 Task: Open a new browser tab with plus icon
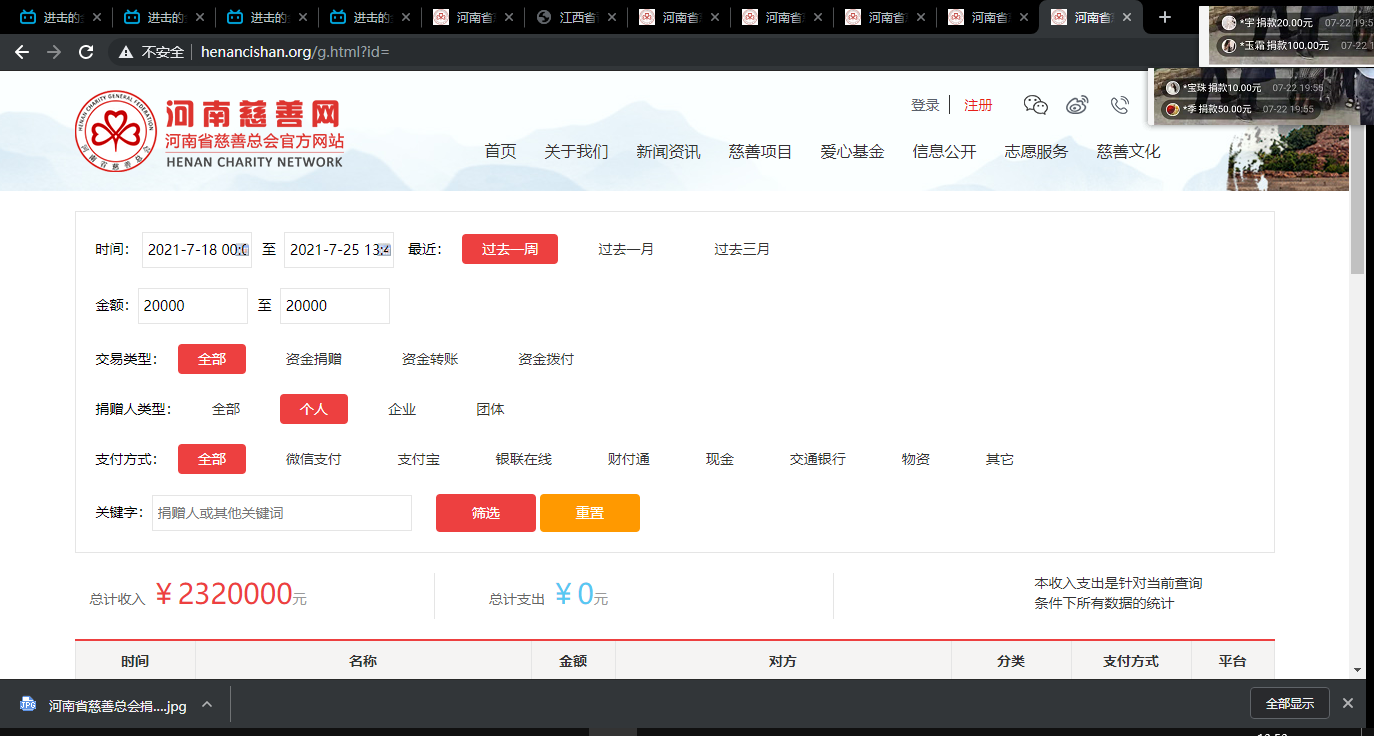(1164, 17)
